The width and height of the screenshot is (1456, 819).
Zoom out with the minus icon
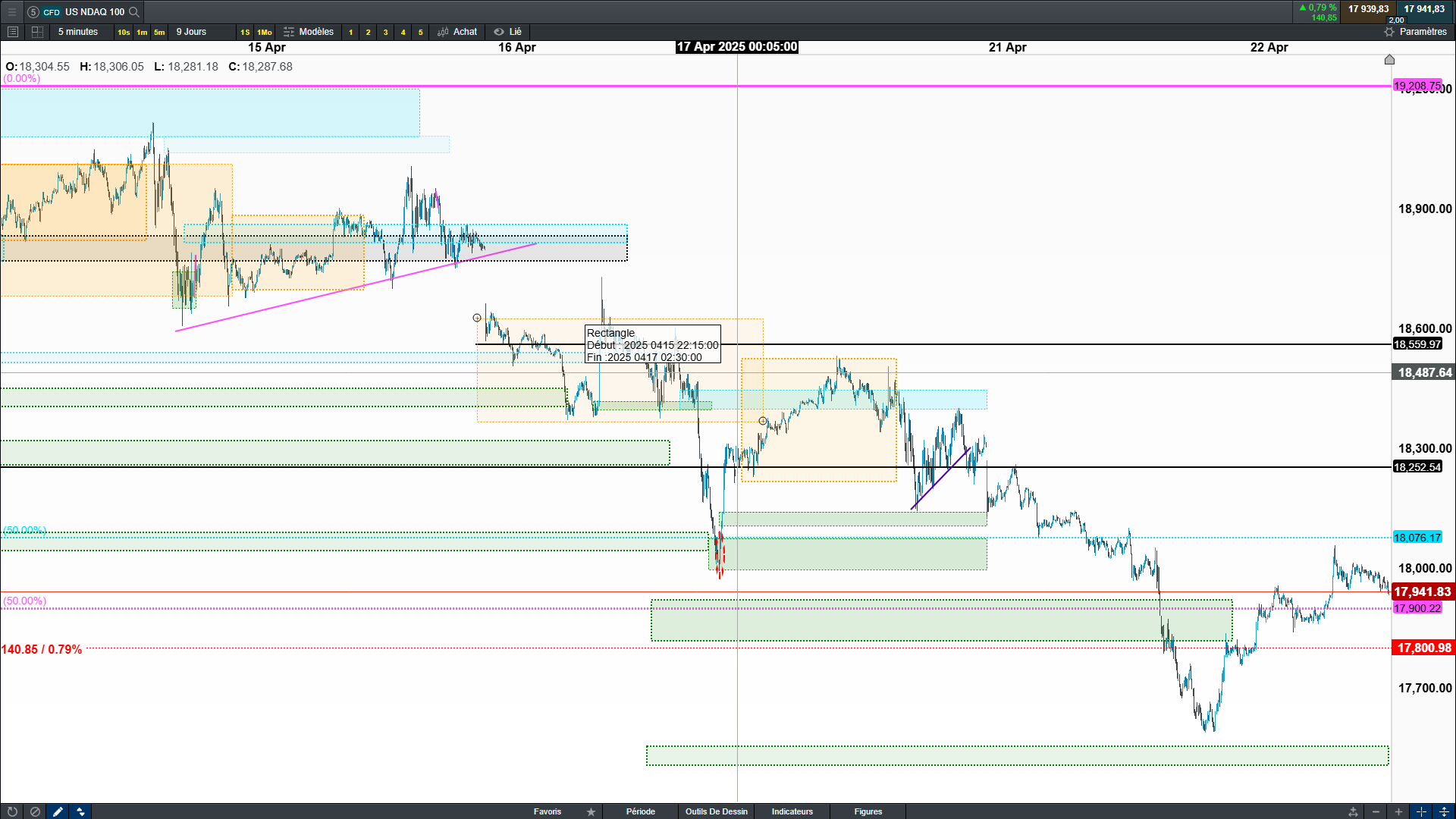click(1376, 811)
